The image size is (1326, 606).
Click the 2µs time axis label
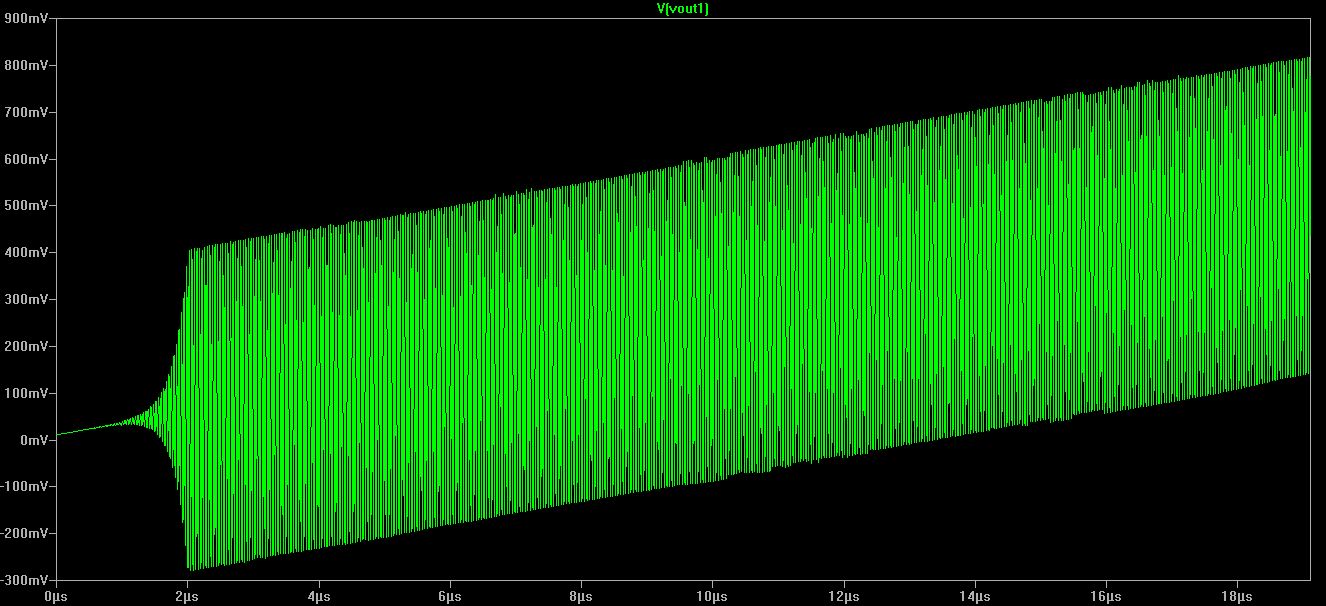tap(187, 596)
